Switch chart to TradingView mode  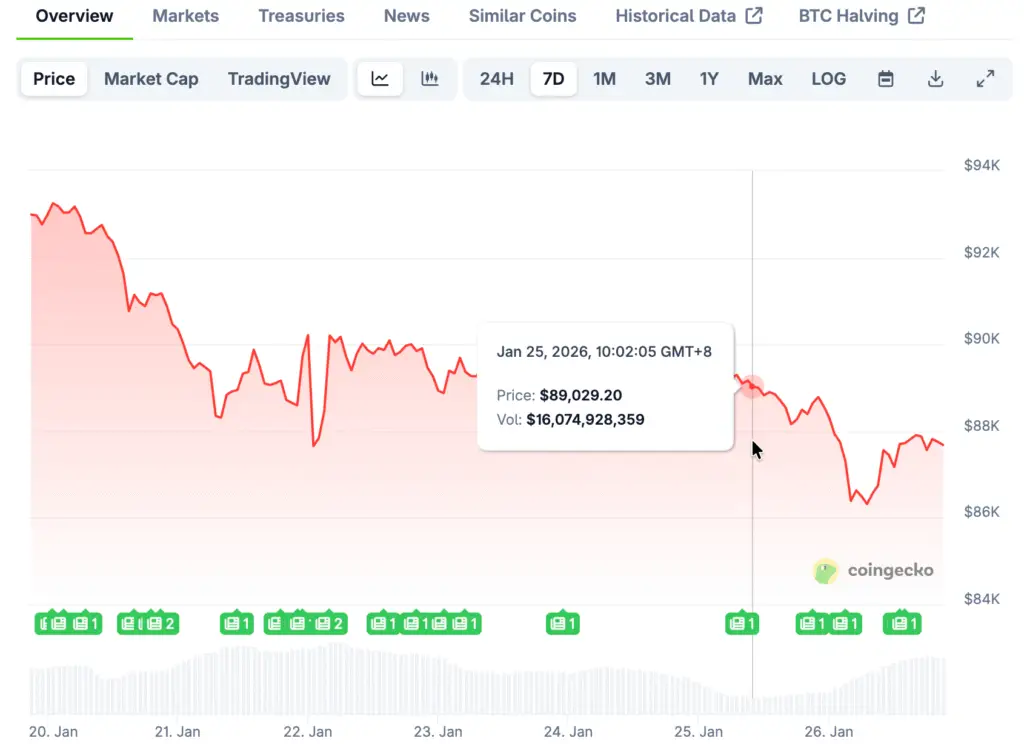pyautogui.click(x=279, y=79)
